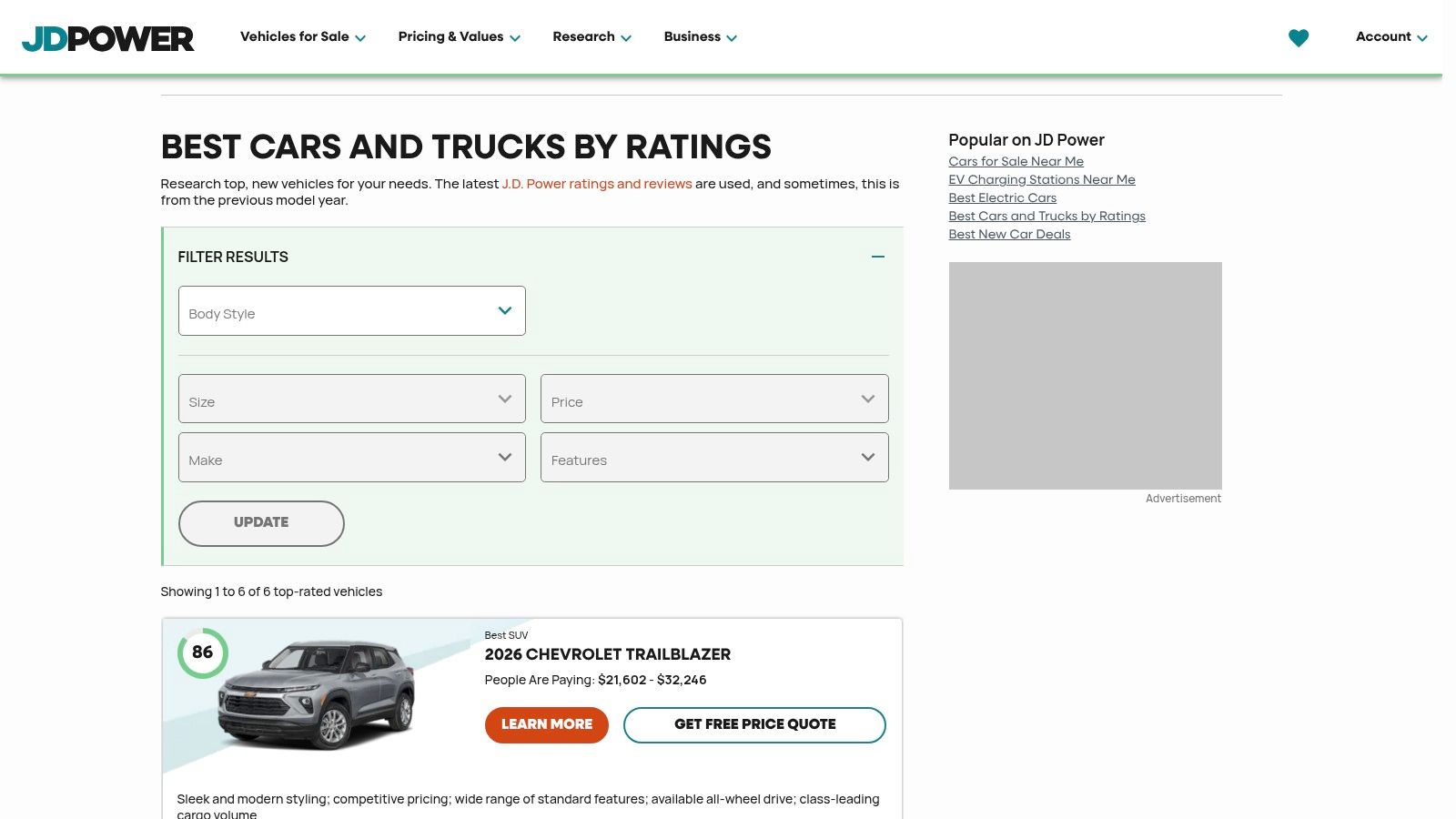The height and width of the screenshot is (819, 1456).
Task: Open EV Charging Stations Near Me link
Action: pos(1042,179)
